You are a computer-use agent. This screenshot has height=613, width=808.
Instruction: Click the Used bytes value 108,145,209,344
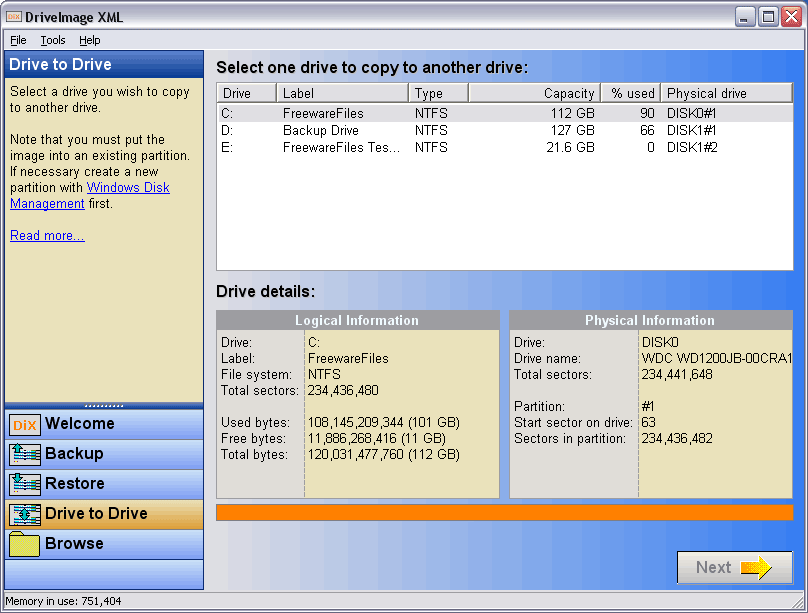pos(383,422)
